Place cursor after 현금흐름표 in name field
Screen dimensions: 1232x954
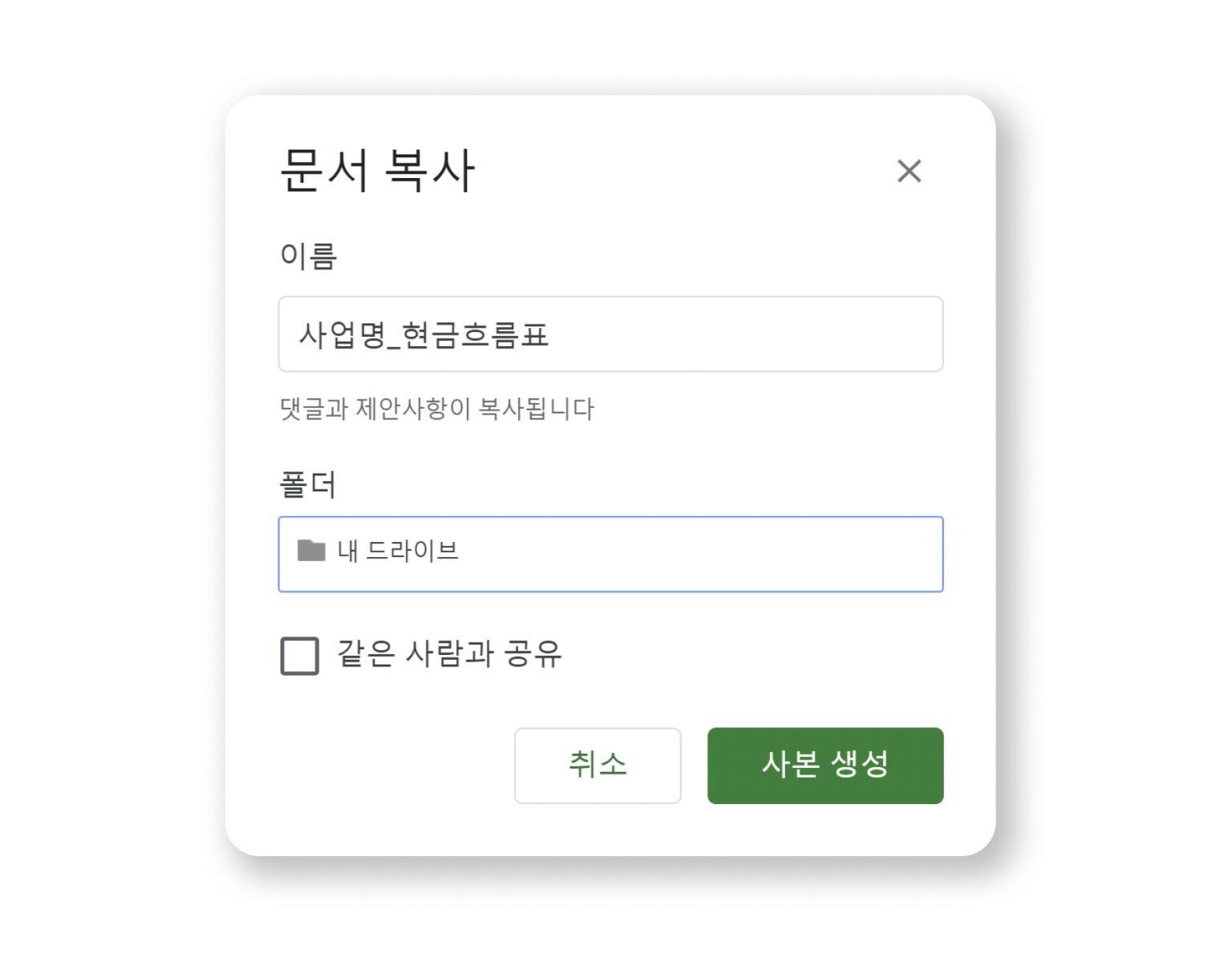pyautogui.click(x=550, y=334)
